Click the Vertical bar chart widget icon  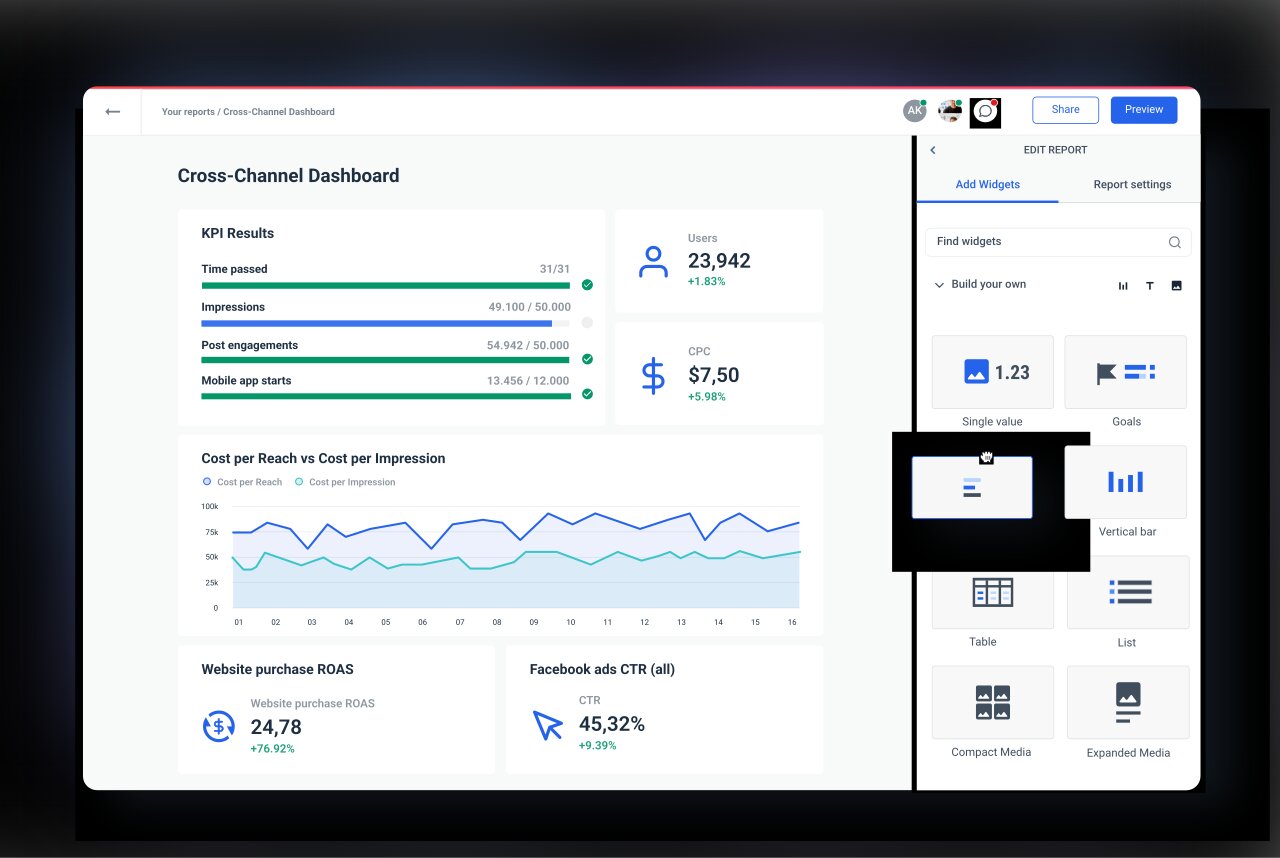coord(1126,481)
